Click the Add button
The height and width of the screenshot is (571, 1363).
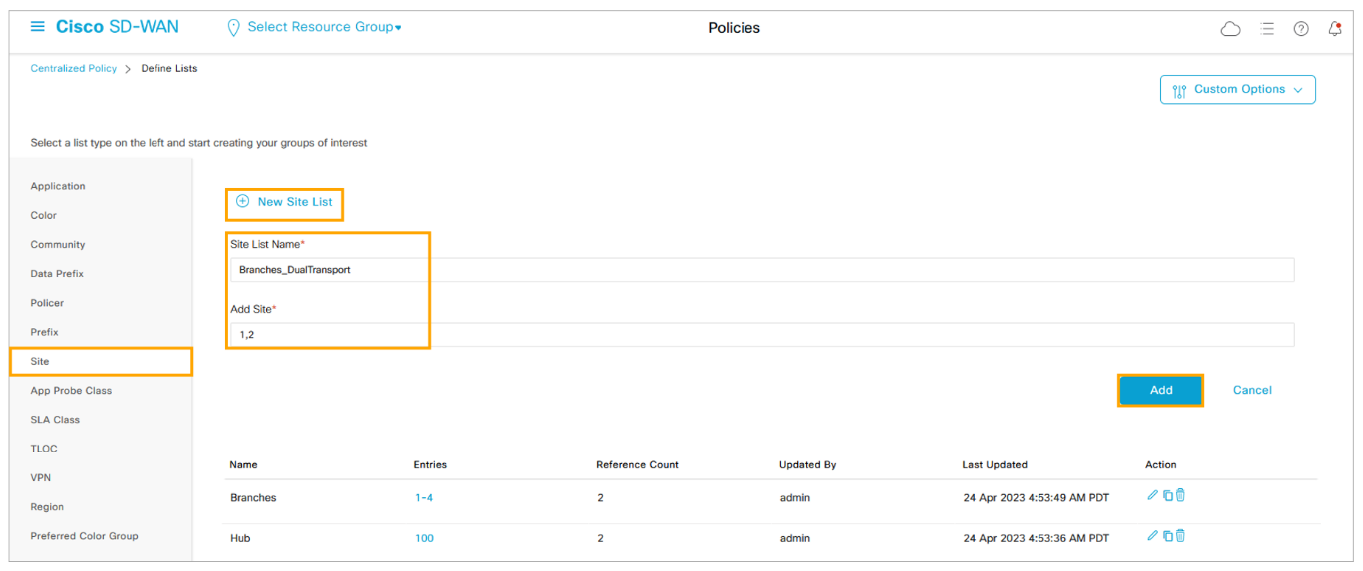click(1160, 390)
